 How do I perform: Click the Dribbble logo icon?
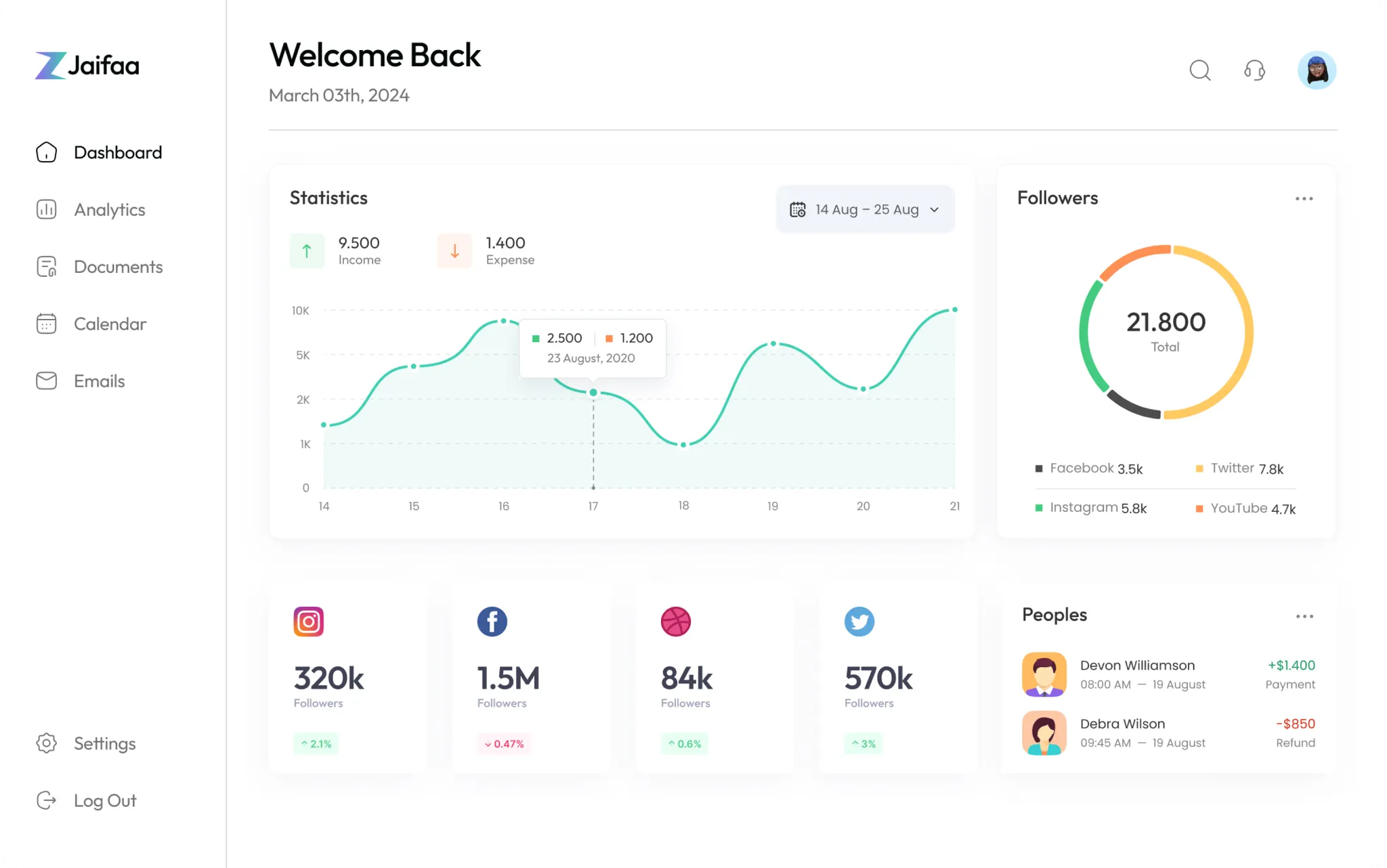(676, 622)
